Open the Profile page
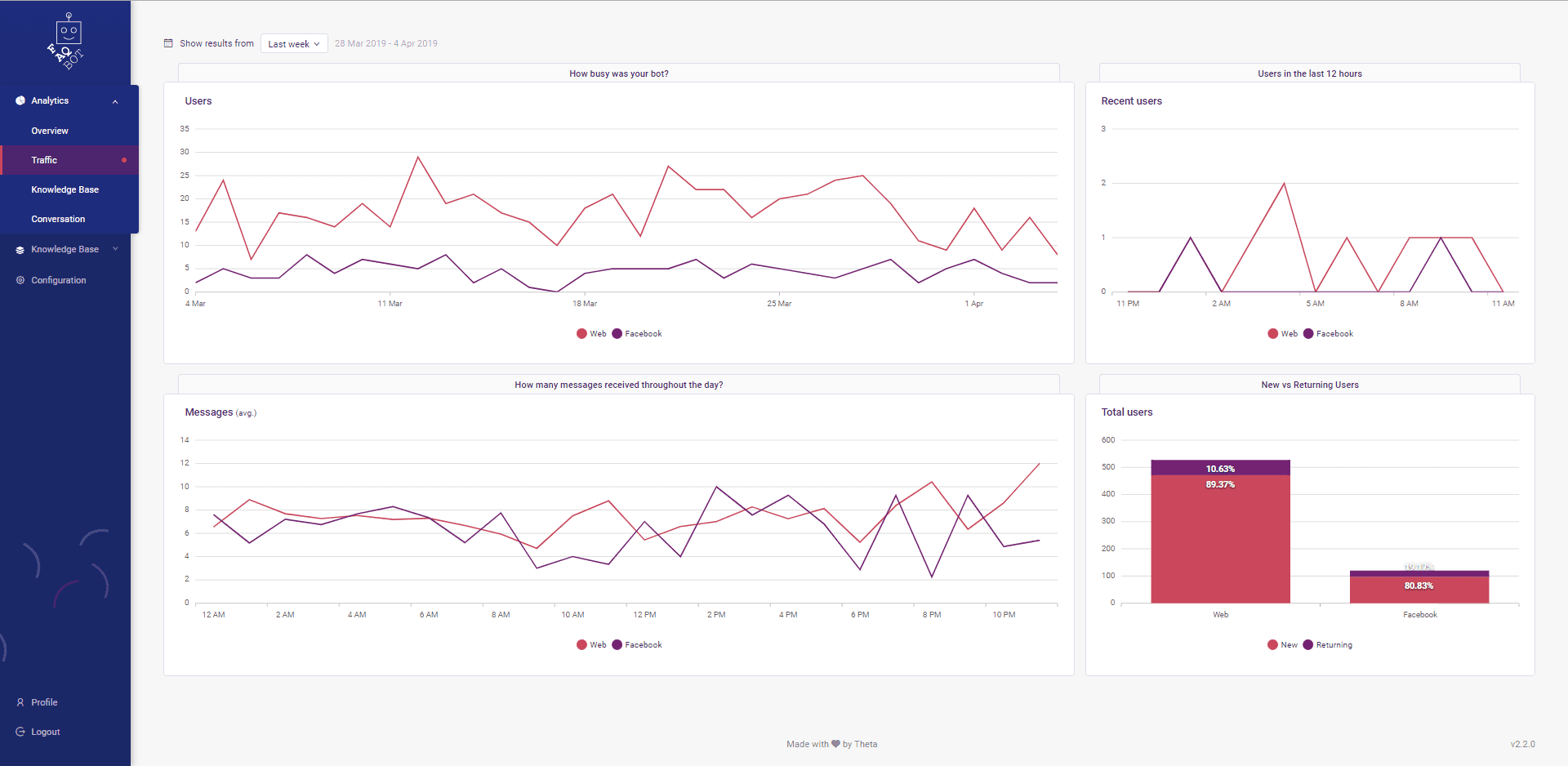This screenshot has height=766, width=1568. [44, 702]
